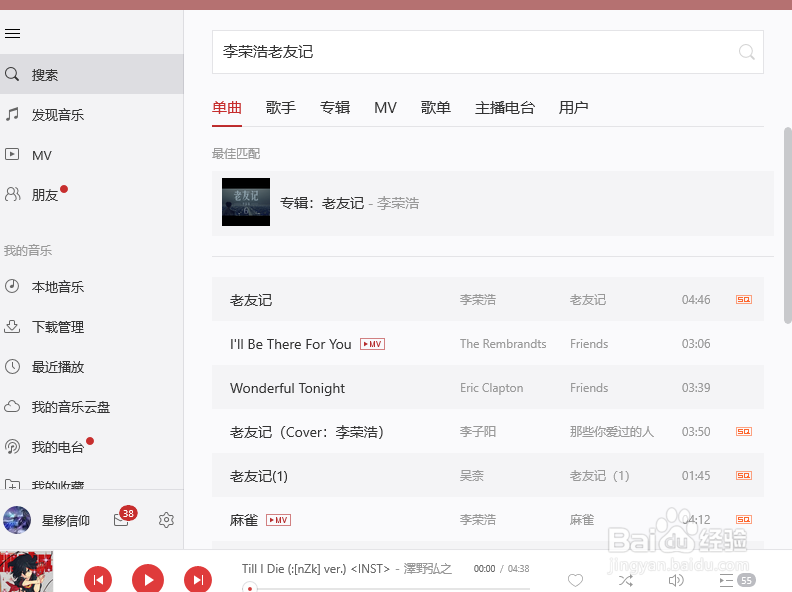Image resolution: width=792 pixels, height=592 pixels.
Task: Click MV badge next to I'll Be There For You
Action: tap(372, 344)
